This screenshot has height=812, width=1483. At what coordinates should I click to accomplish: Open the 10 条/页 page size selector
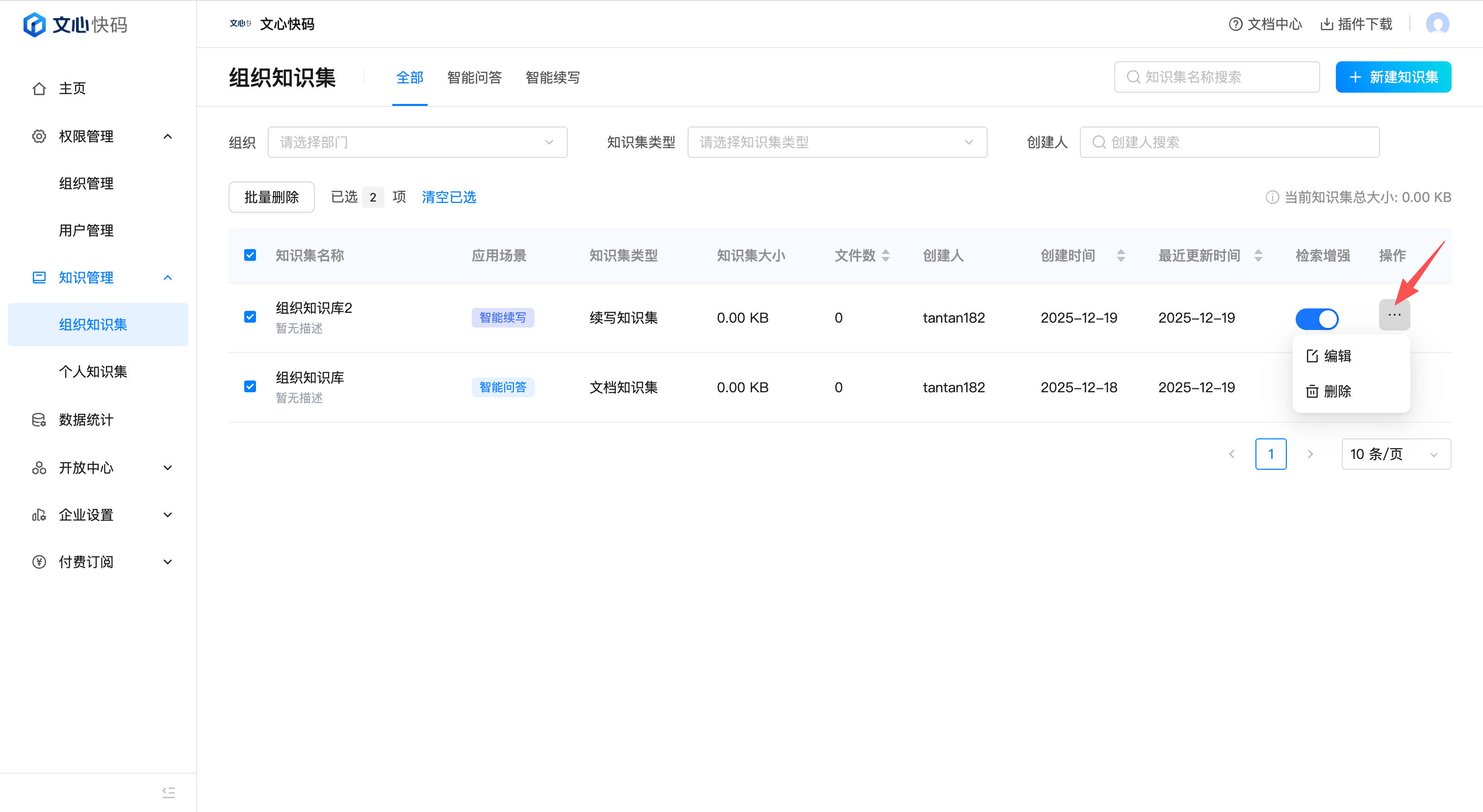click(x=1396, y=454)
